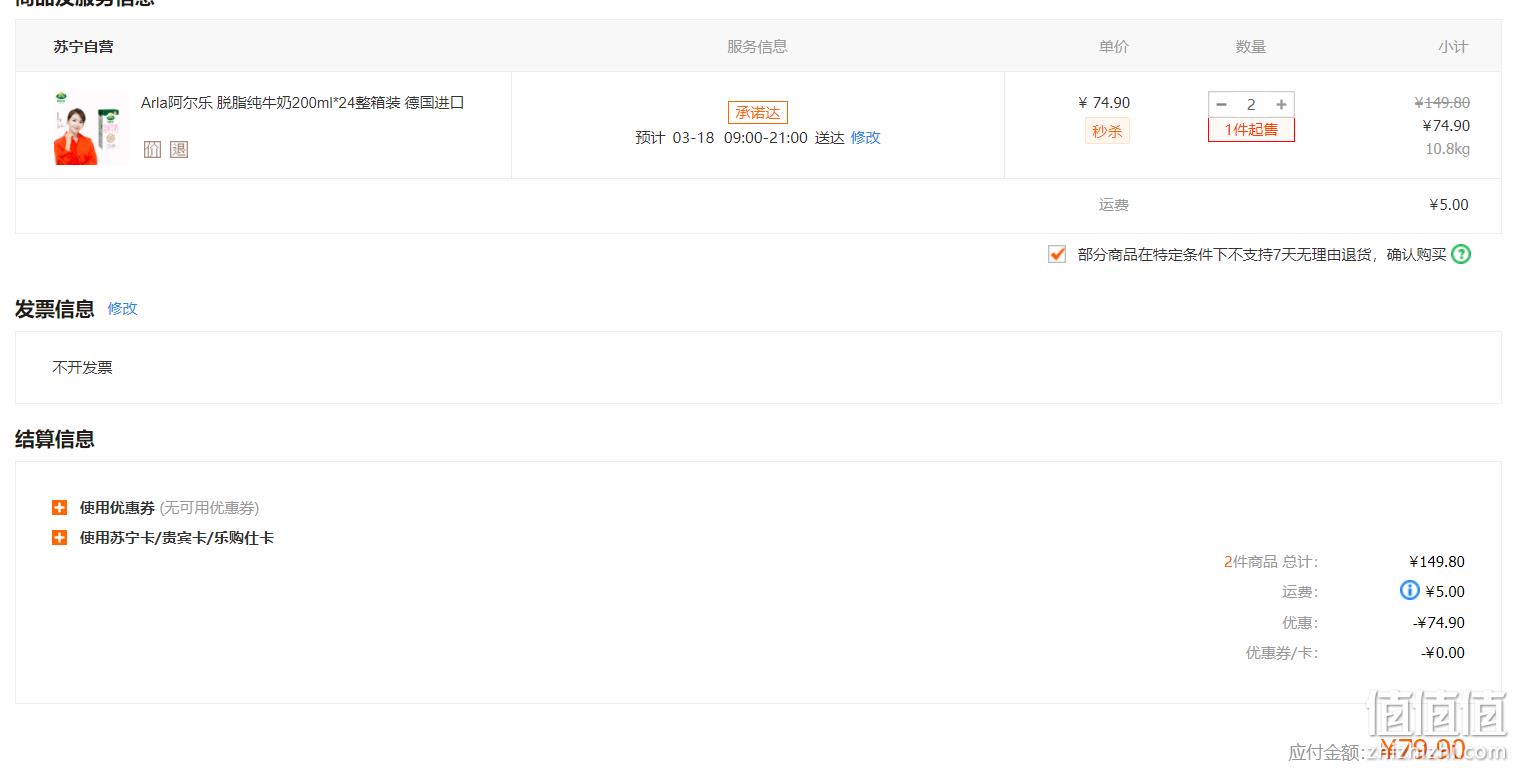Click the 优惠券/卡 amount -¥0.00
1516x769 pixels.
(1443, 653)
